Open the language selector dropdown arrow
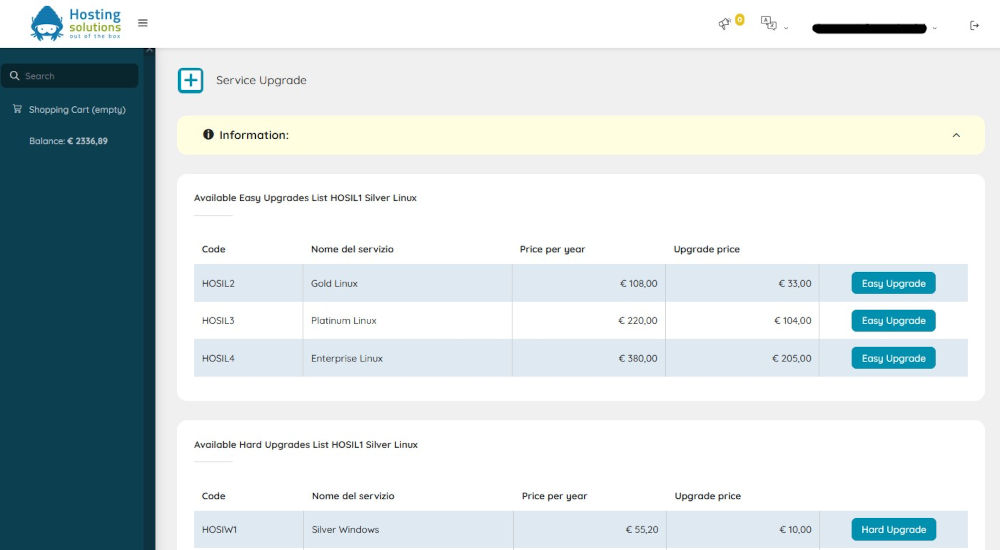Screen dimensions: 1000x550 [786, 28]
